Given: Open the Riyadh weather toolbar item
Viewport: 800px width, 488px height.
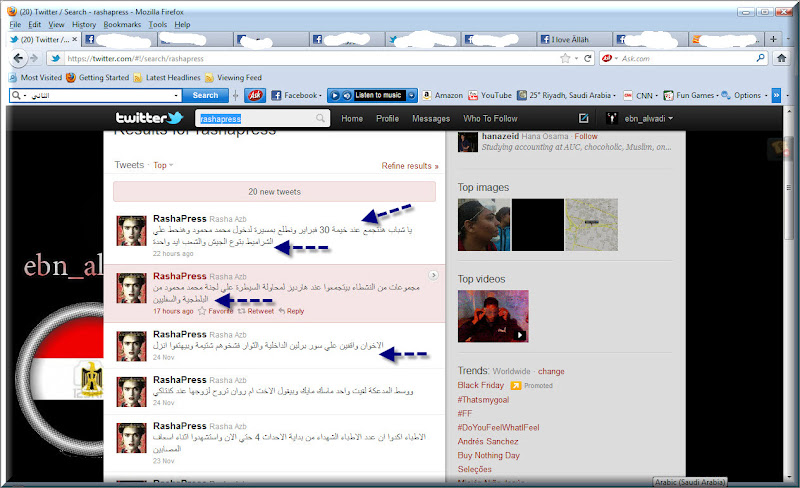Looking at the screenshot, I should (x=566, y=95).
